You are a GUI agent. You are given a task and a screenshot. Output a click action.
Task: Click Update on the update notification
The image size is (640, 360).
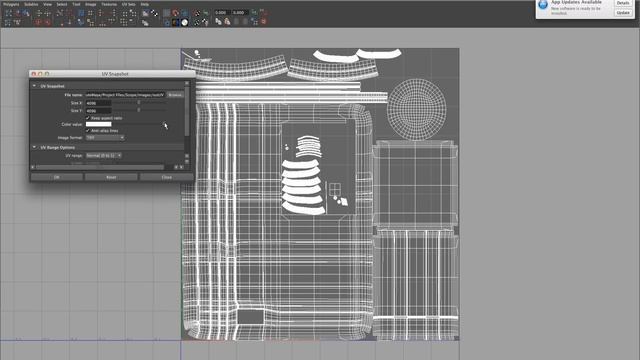pos(623,13)
